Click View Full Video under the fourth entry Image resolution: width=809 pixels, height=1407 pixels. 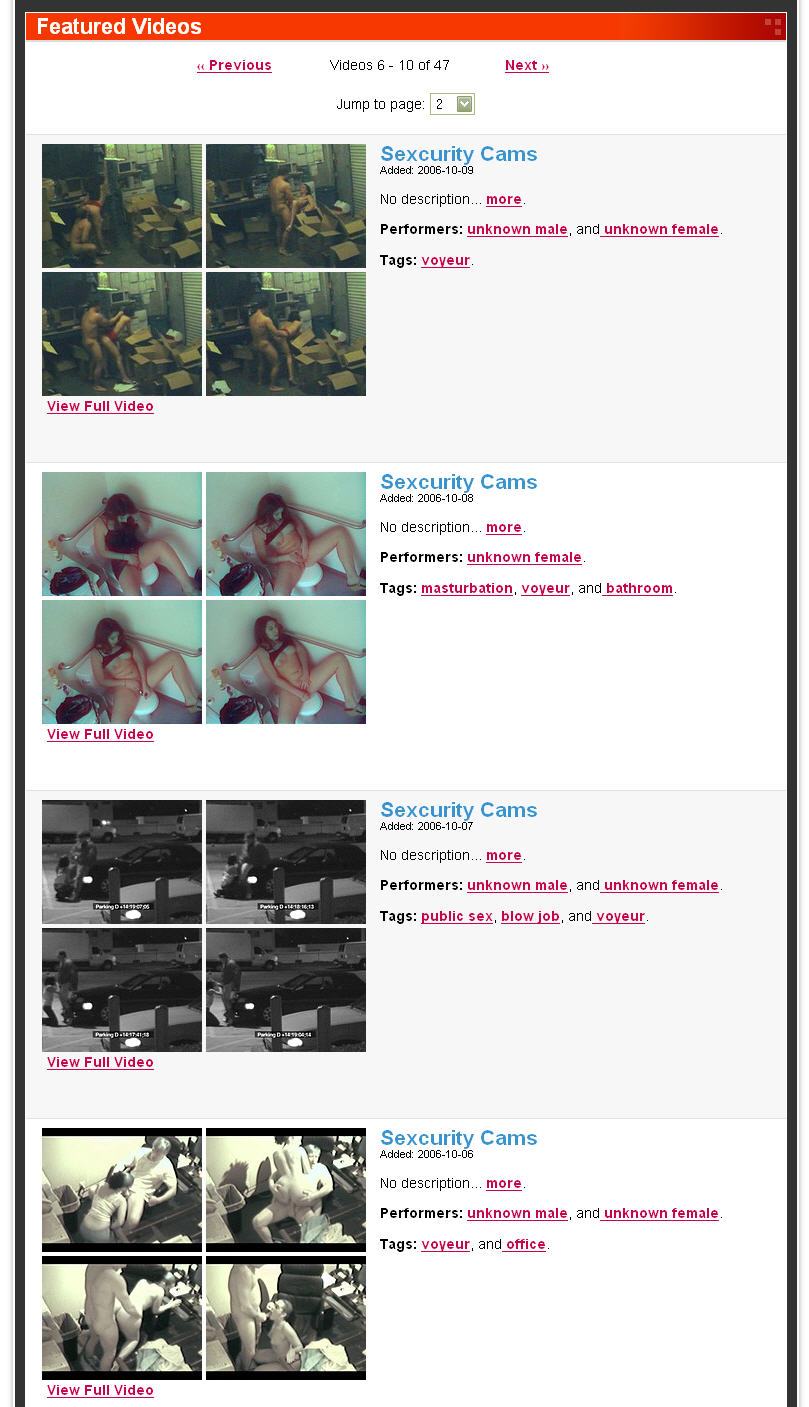point(100,1390)
